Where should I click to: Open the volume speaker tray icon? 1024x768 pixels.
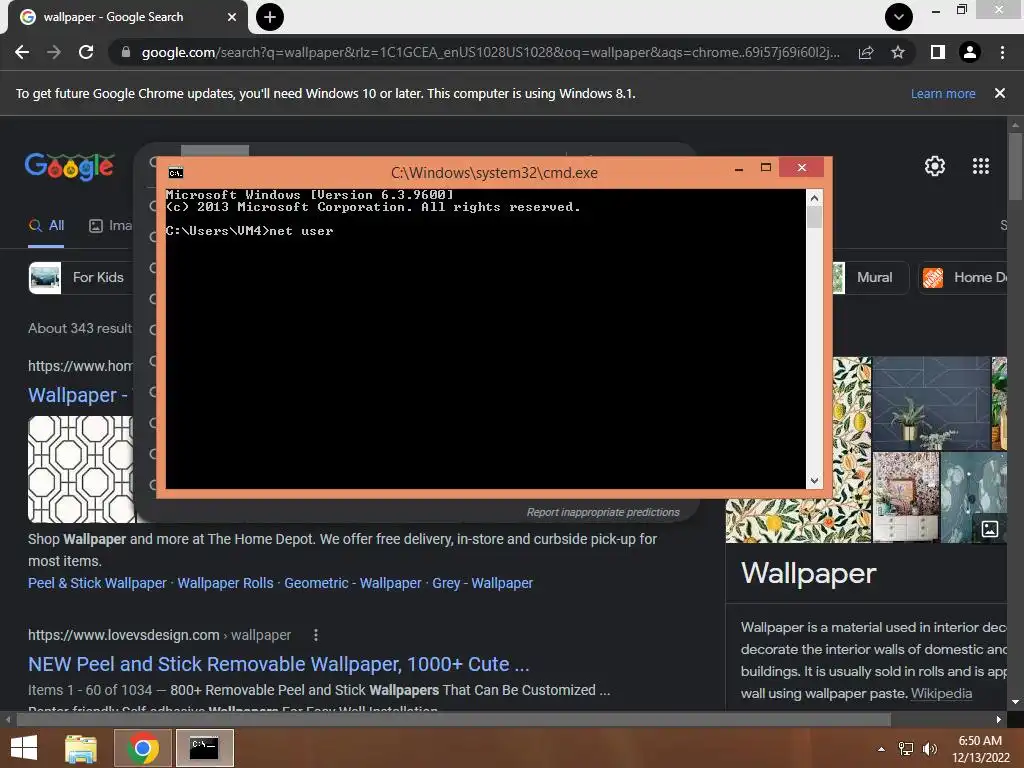[x=929, y=749]
